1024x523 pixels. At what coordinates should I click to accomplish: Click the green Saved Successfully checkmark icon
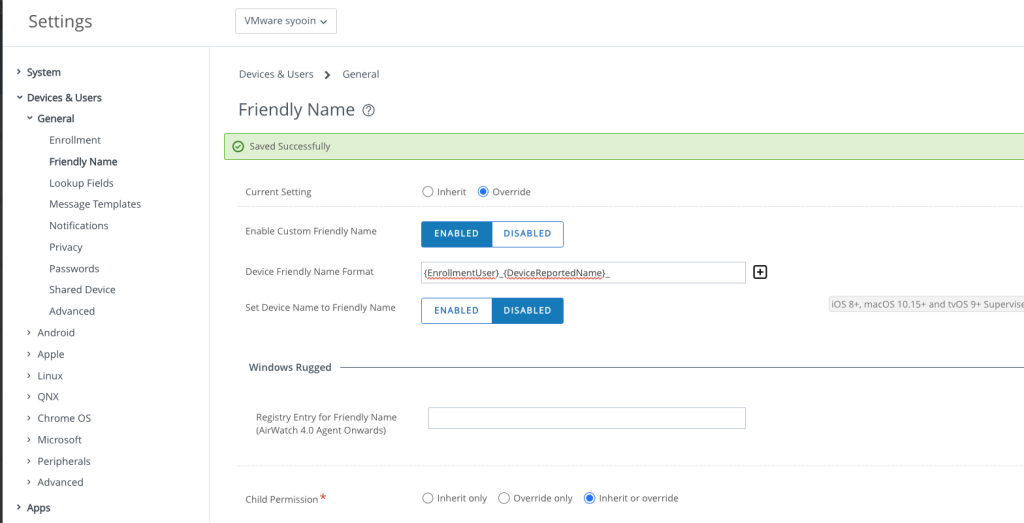click(x=238, y=147)
